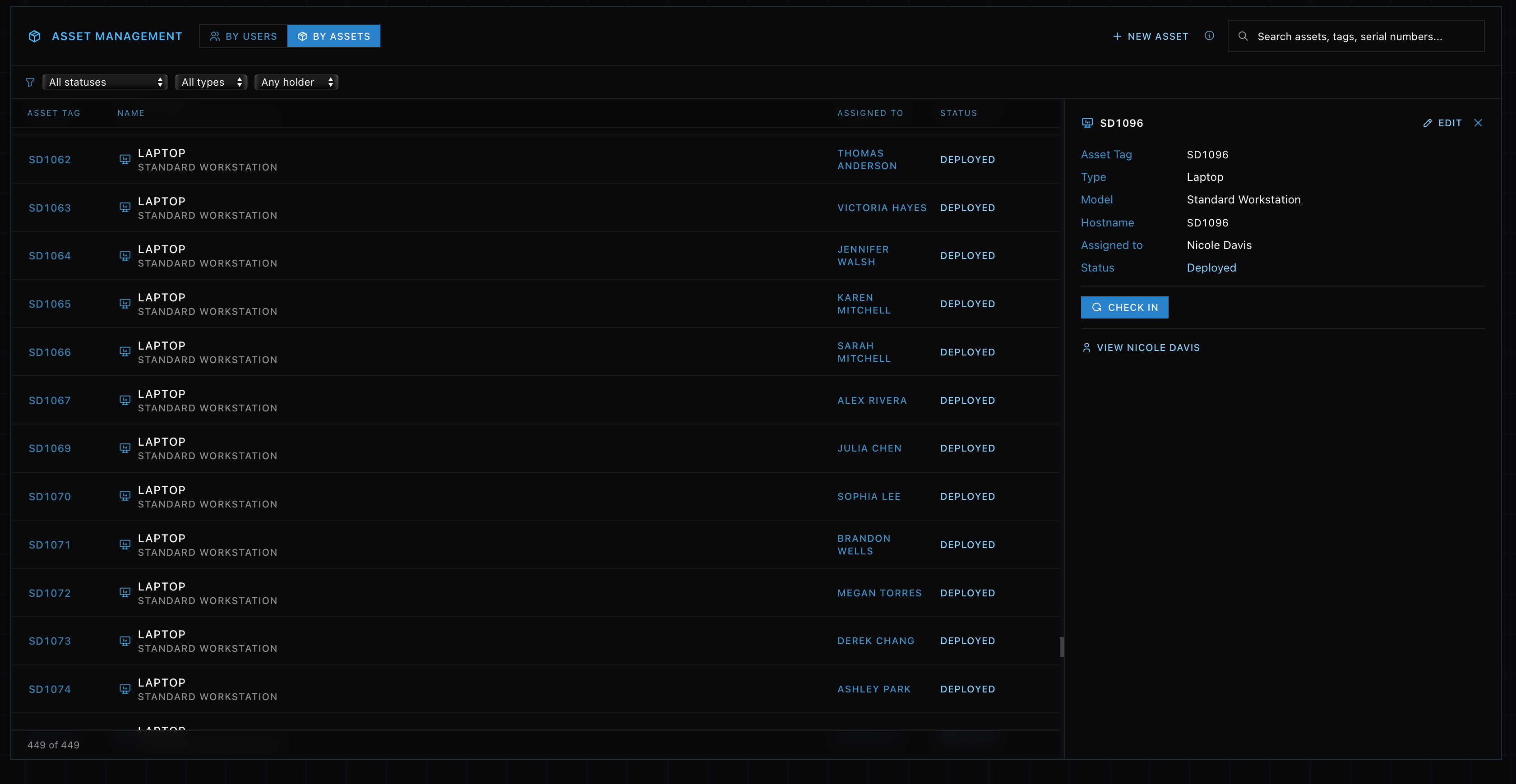Viewport: 1516px width, 784px height.
Task: Open asset tag SD1074
Action: [50, 689]
